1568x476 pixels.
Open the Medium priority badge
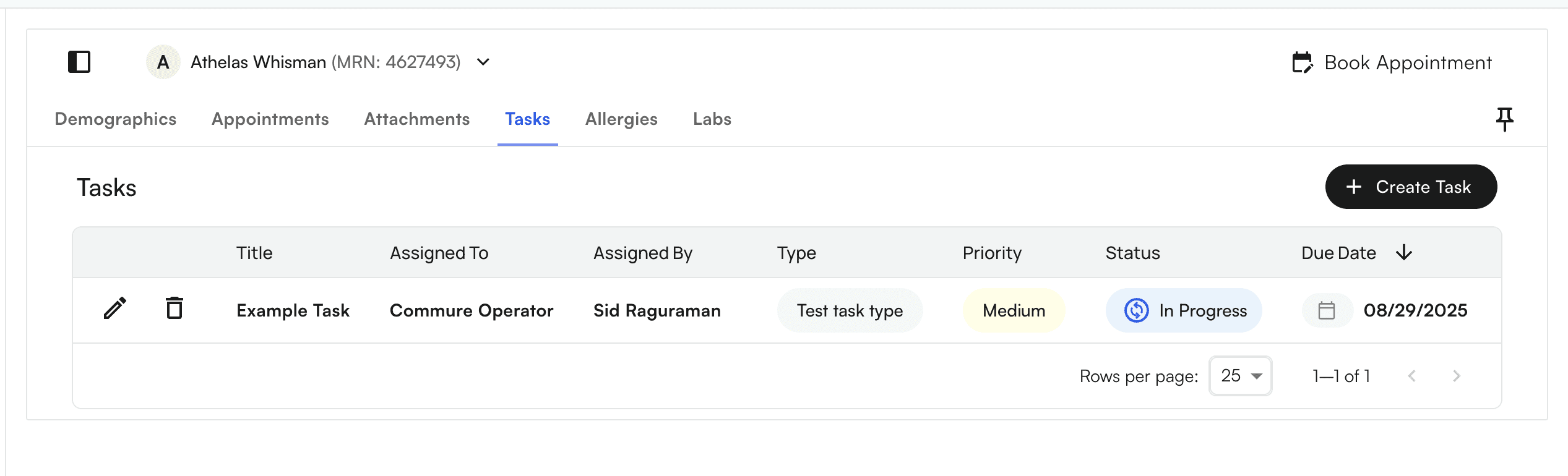click(1014, 310)
